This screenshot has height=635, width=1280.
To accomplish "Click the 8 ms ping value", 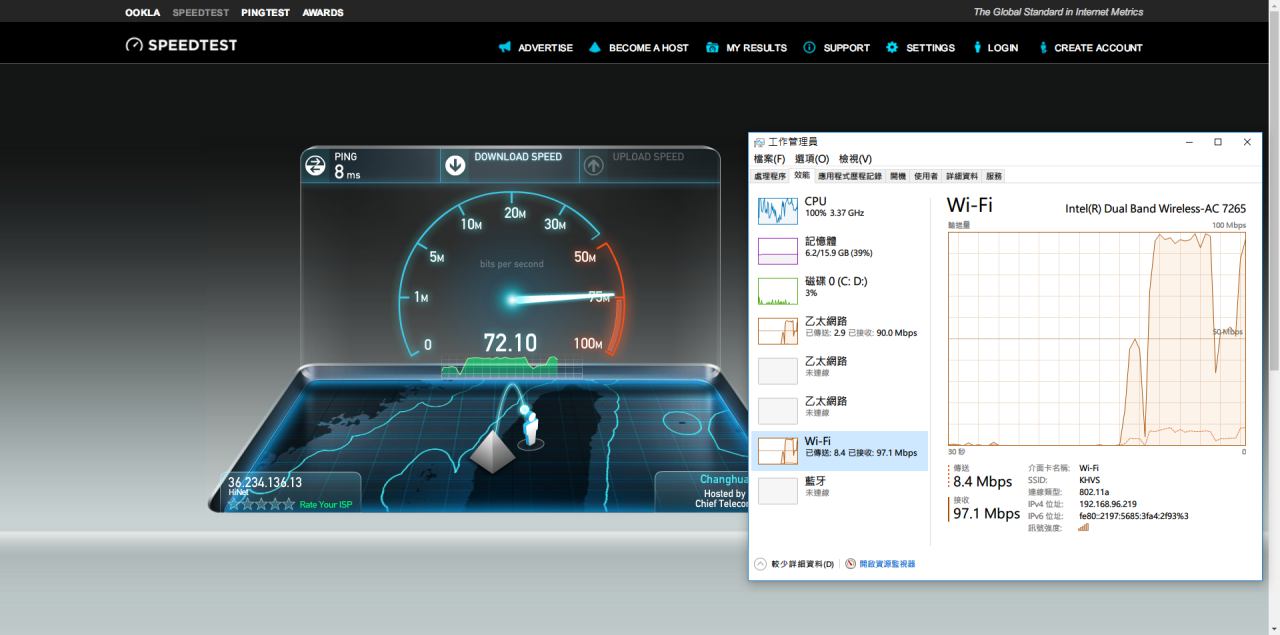I will [x=347, y=172].
